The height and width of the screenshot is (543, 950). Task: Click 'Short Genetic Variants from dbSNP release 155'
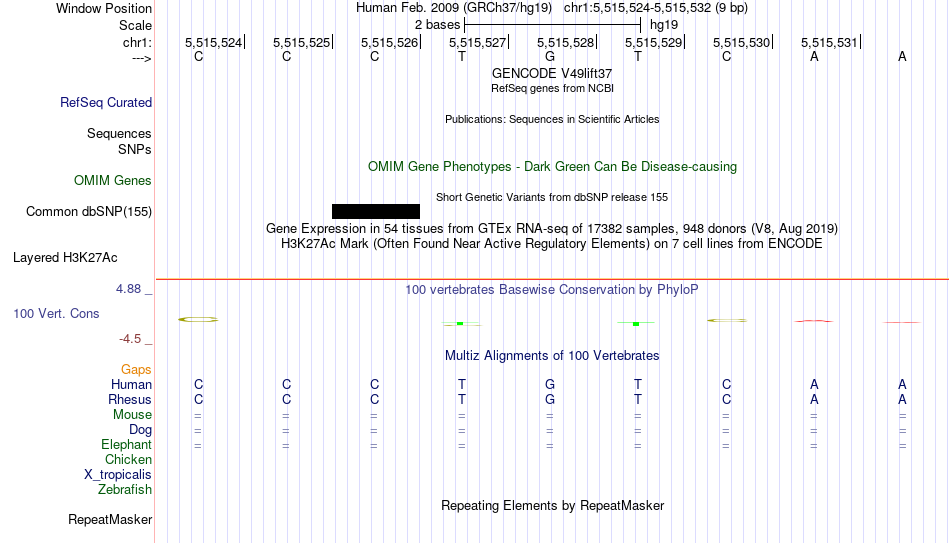click(x=552, y=198)
